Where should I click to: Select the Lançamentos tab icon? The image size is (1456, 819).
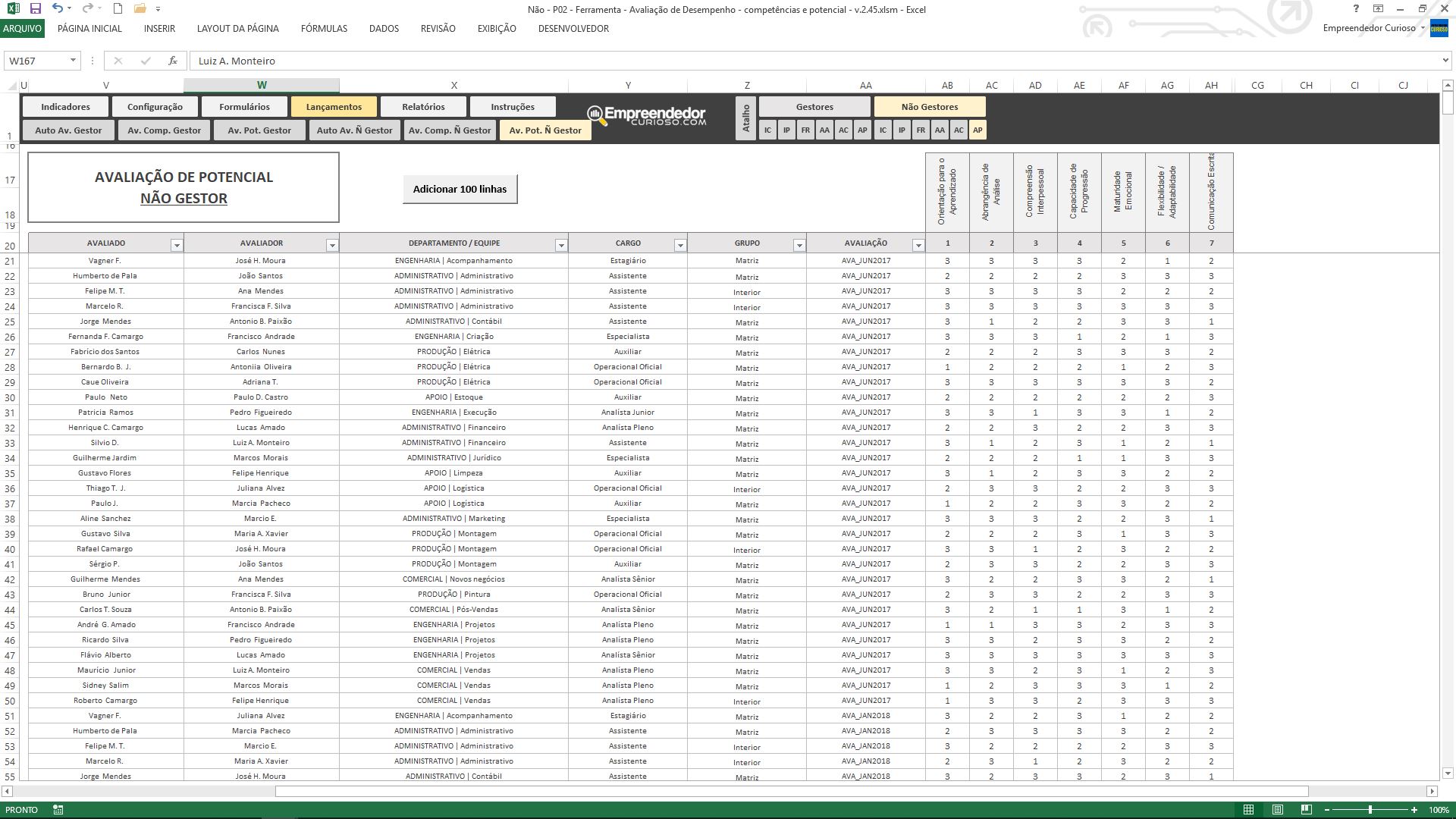pos(333,106)
